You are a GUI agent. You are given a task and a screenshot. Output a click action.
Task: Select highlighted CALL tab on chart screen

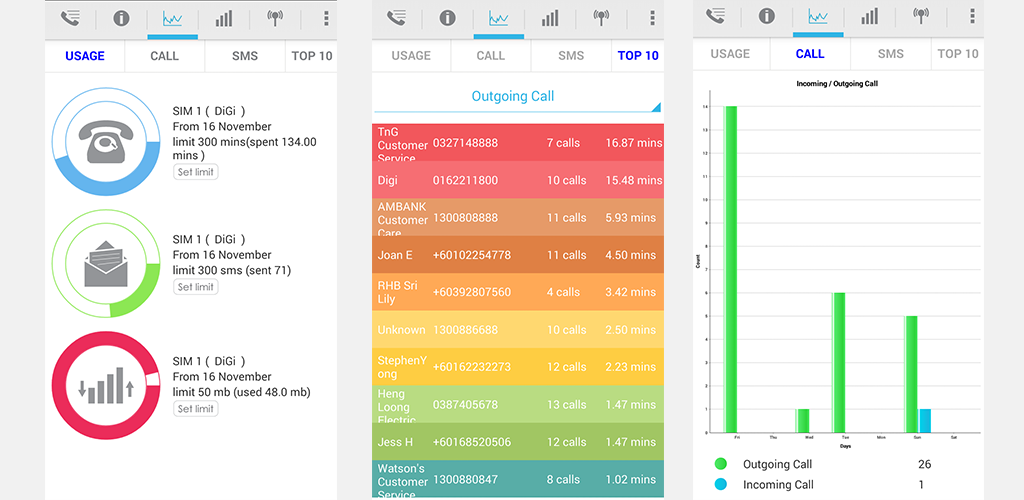[810, 54]
